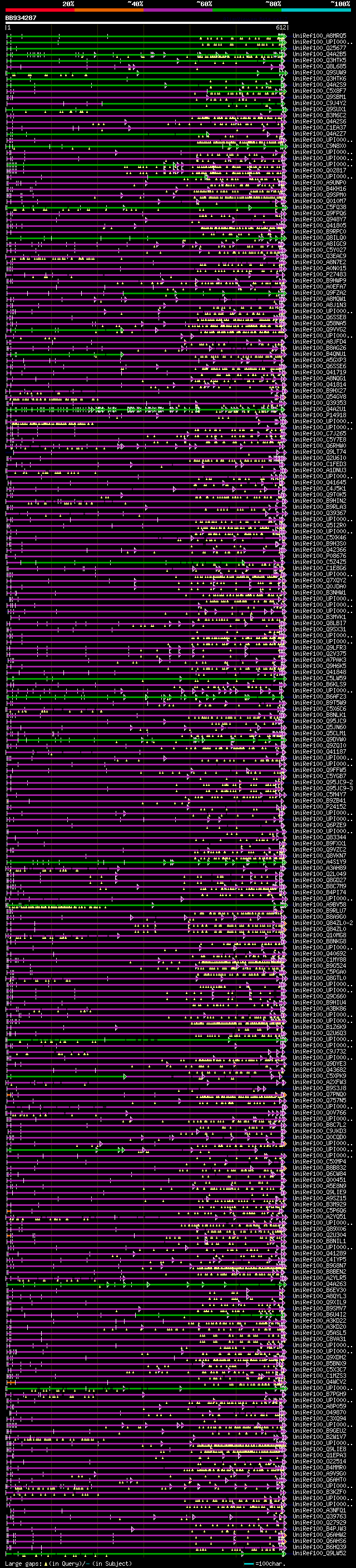Select the UniRef100_Q02817 label
Viewport: 356px width, 1568px height.
[319, 170]
